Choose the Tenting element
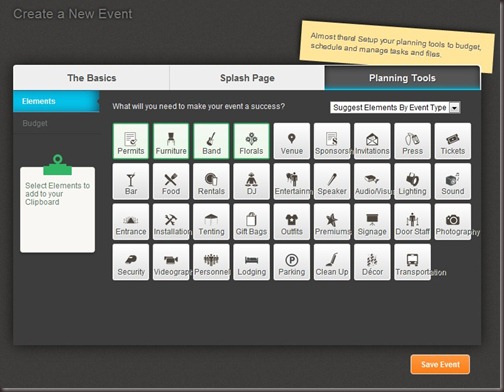The width and height of the screenshot is (504, 392). click(211, 222)
